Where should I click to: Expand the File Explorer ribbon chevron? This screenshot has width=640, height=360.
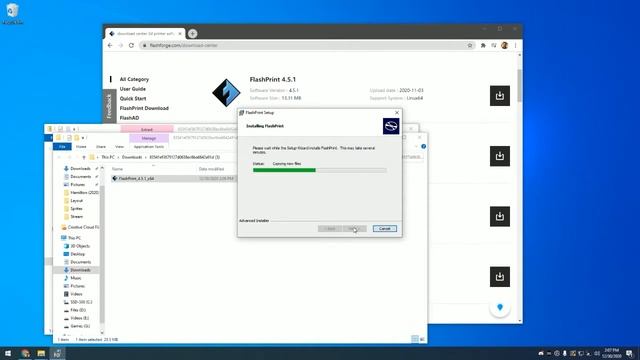pyautogui.click(x=416, y=146)
